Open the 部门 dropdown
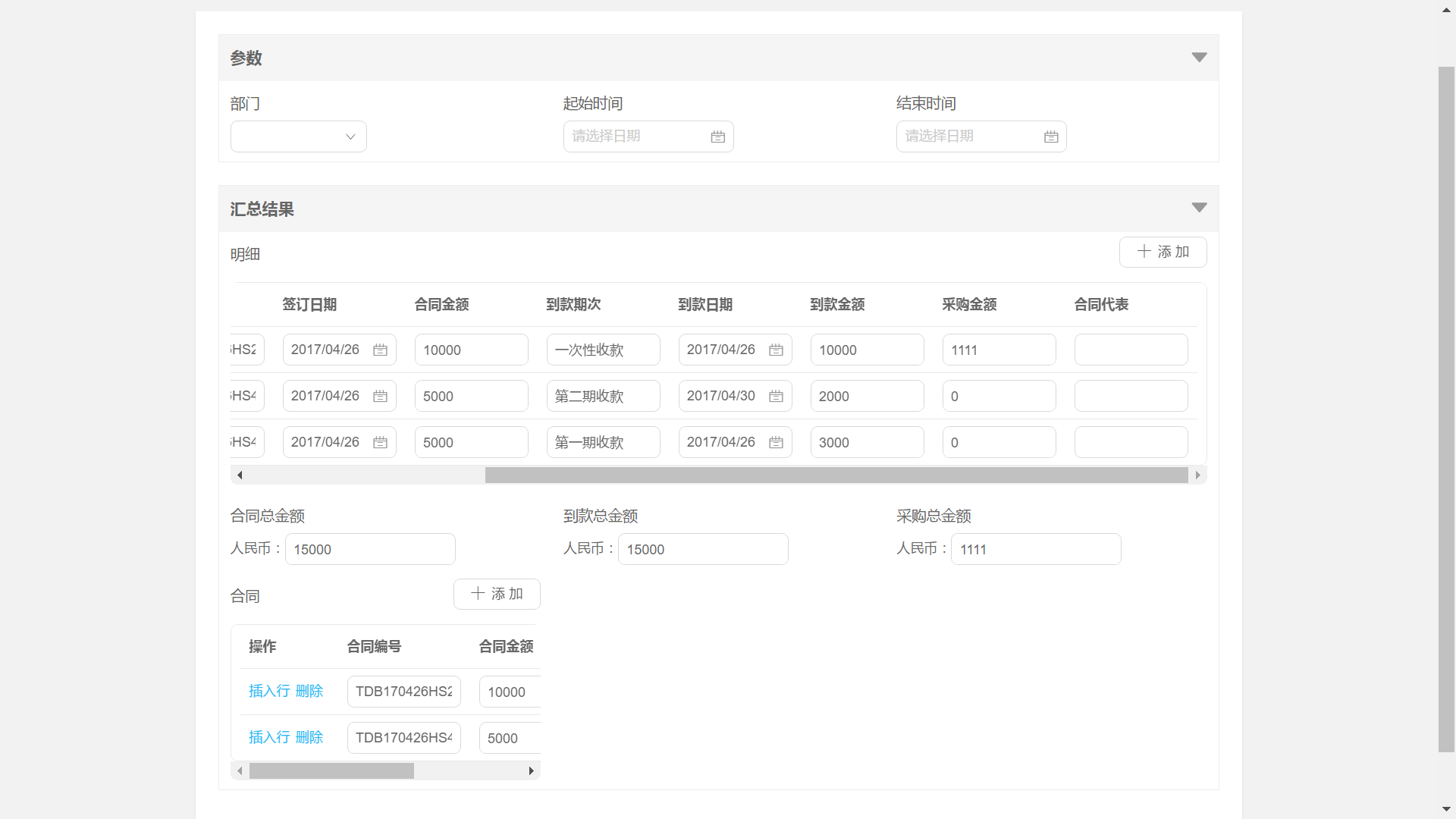 [x=298, y=137]
